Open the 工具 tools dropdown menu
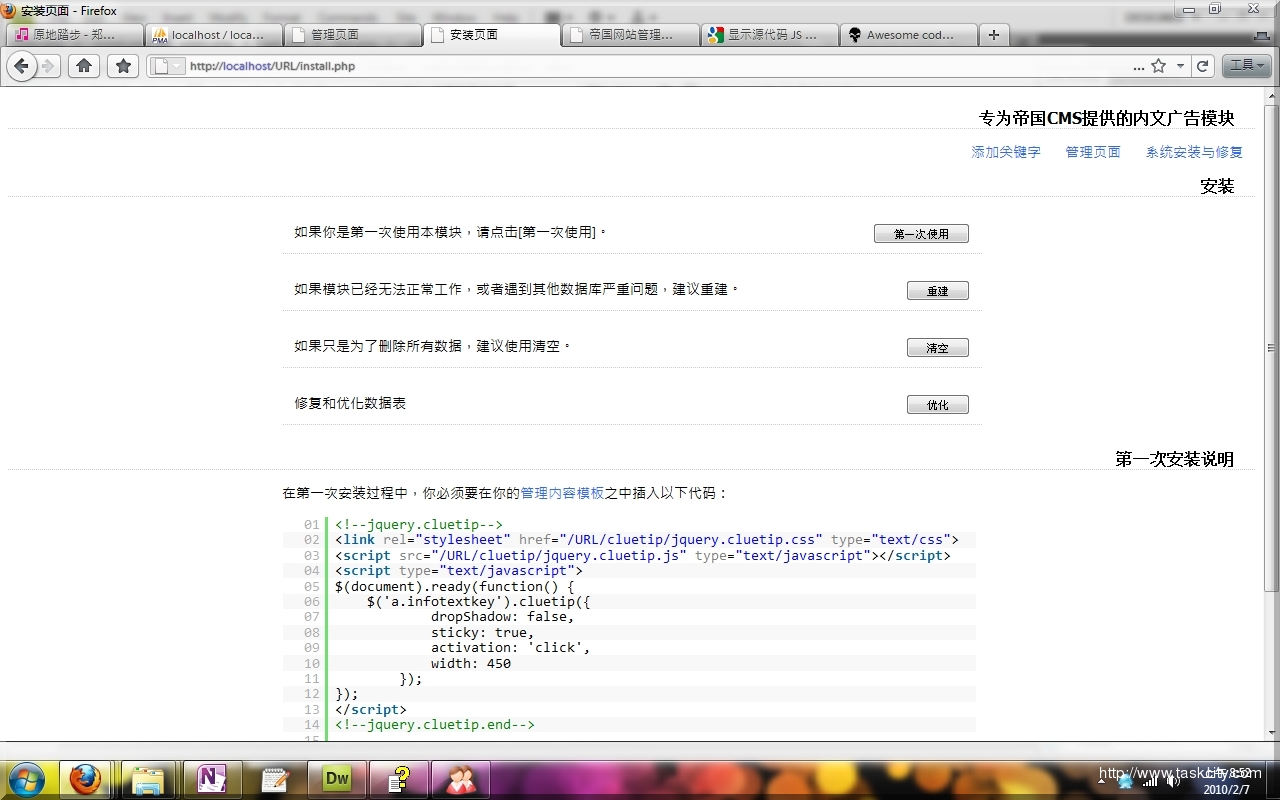This screenshot has height=800, width=1280. click(x=1246, y=66)
